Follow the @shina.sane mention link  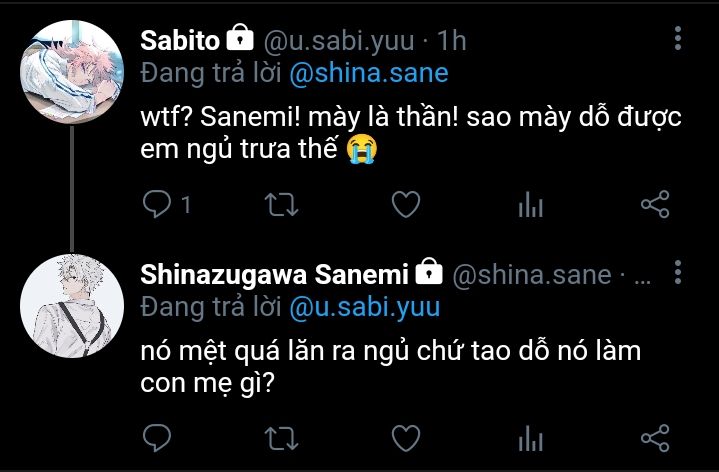point(369,73)
